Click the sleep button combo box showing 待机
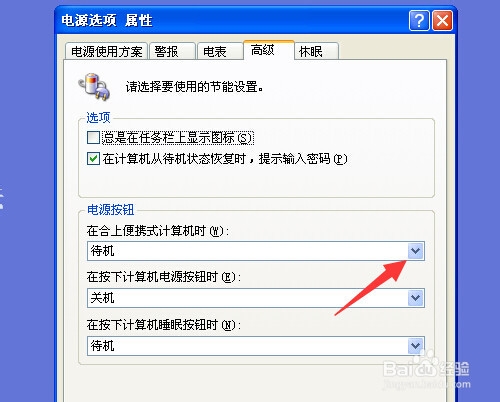The width and height of the screenshot is (500, 402). (256, 346)
